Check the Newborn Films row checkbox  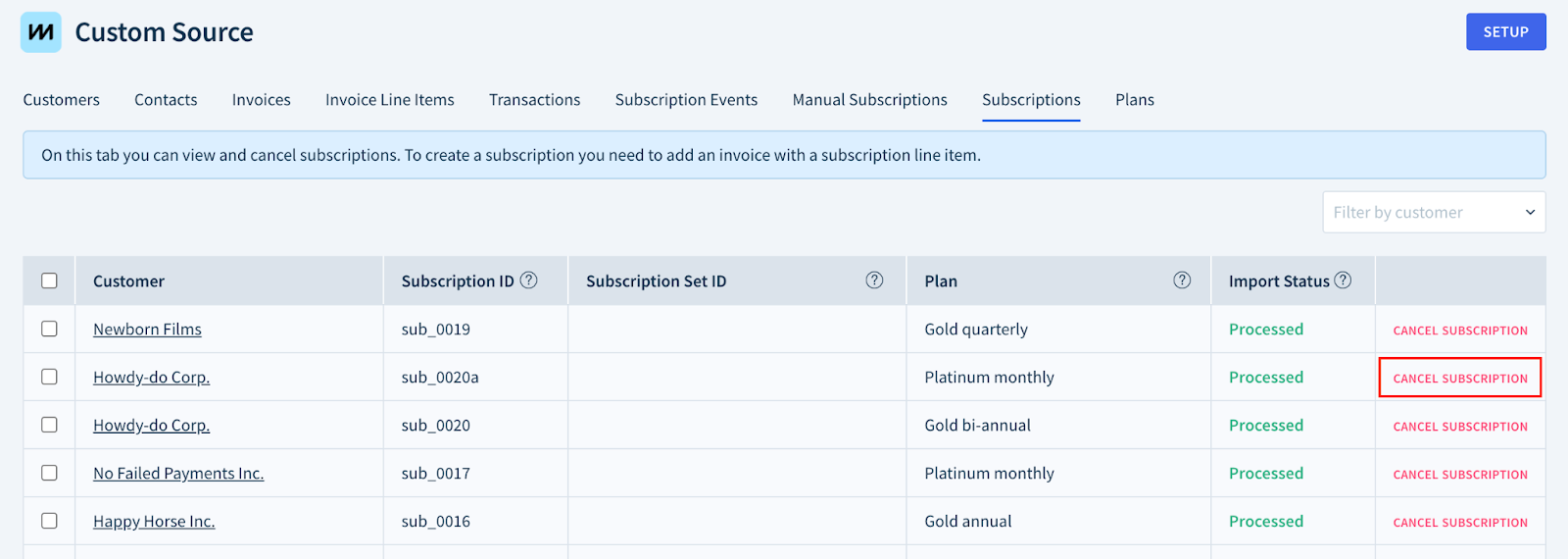[49, 329]
